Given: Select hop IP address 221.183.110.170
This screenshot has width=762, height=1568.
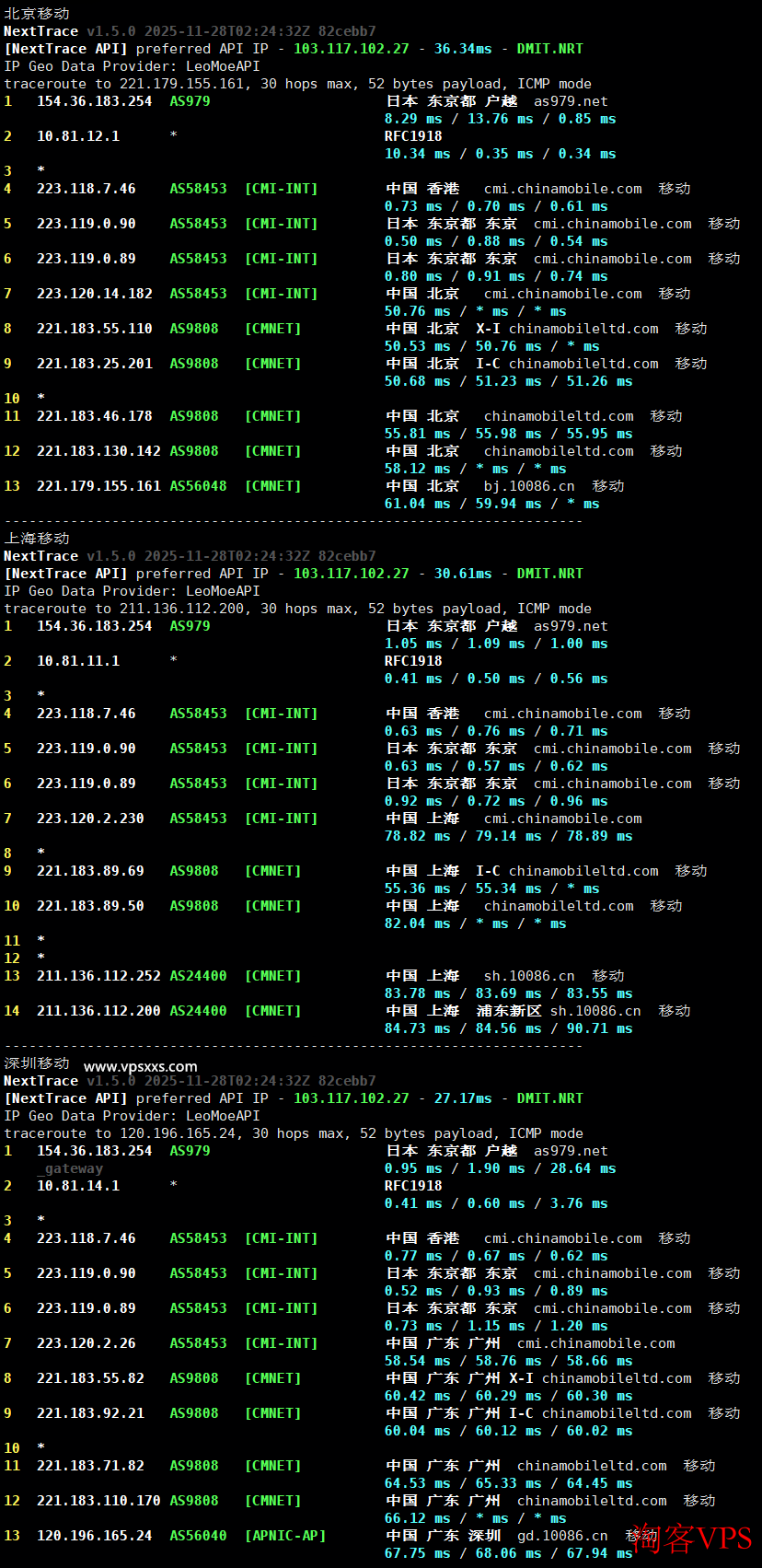Looking at the screenshot, I should point(98,1501).
